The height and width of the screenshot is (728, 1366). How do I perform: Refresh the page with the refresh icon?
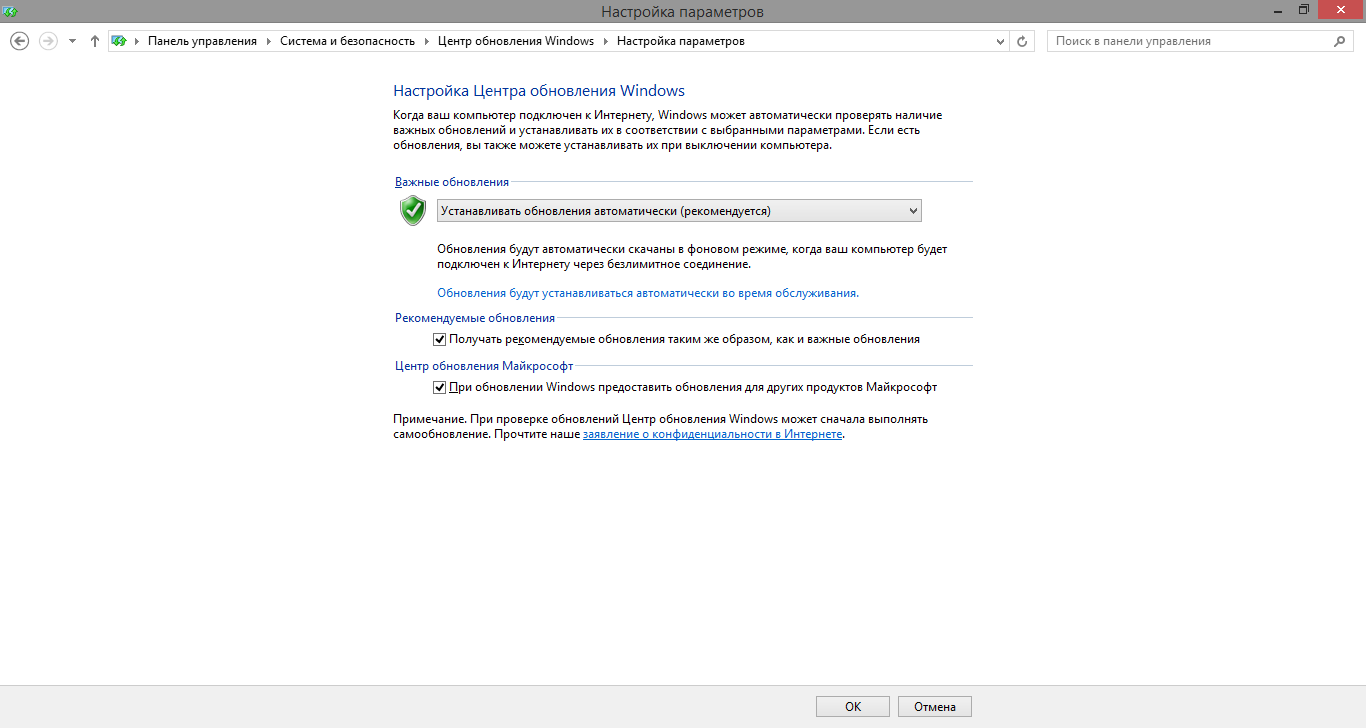pos(1022,42)
